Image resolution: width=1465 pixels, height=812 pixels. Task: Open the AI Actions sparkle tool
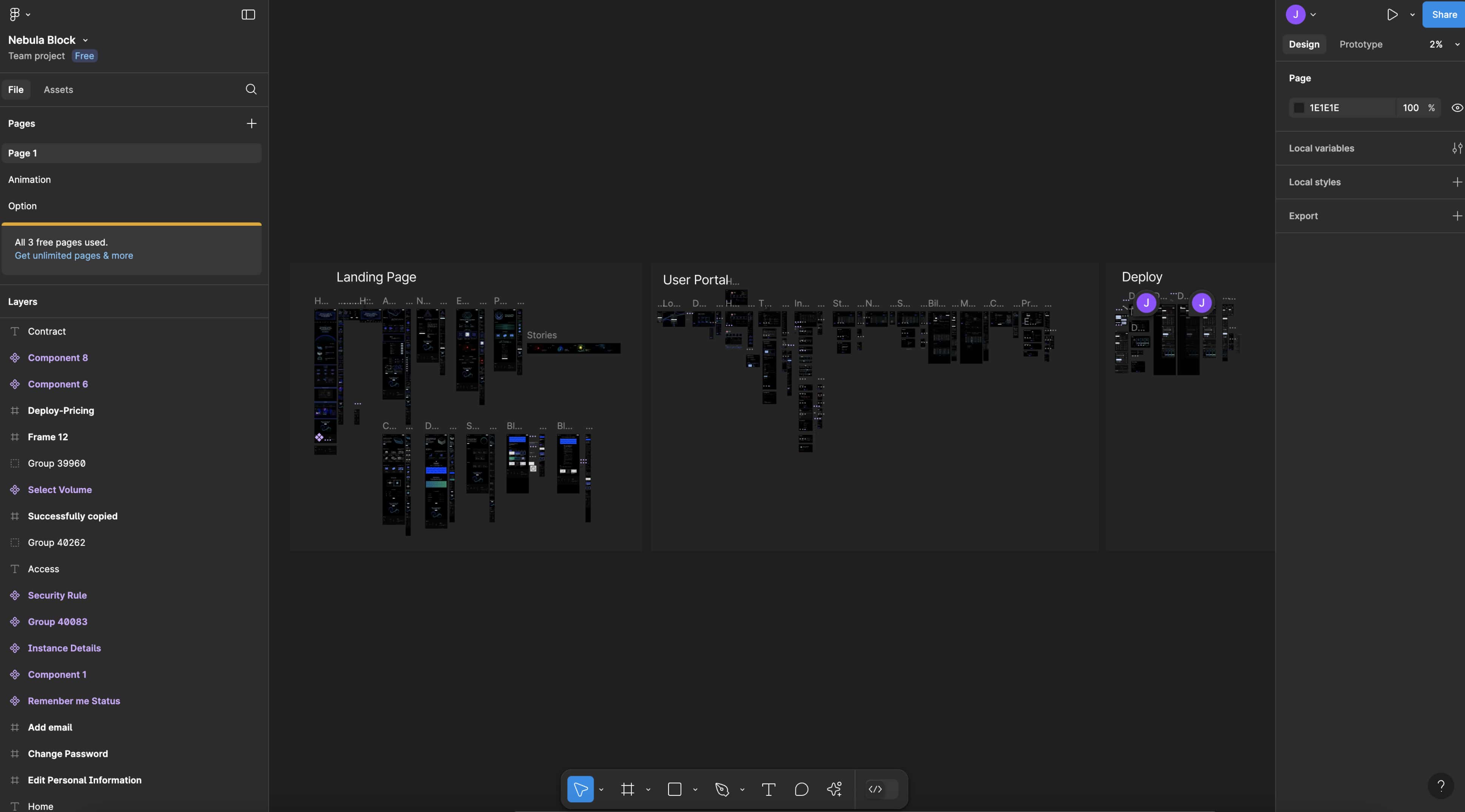coord(834,789)
